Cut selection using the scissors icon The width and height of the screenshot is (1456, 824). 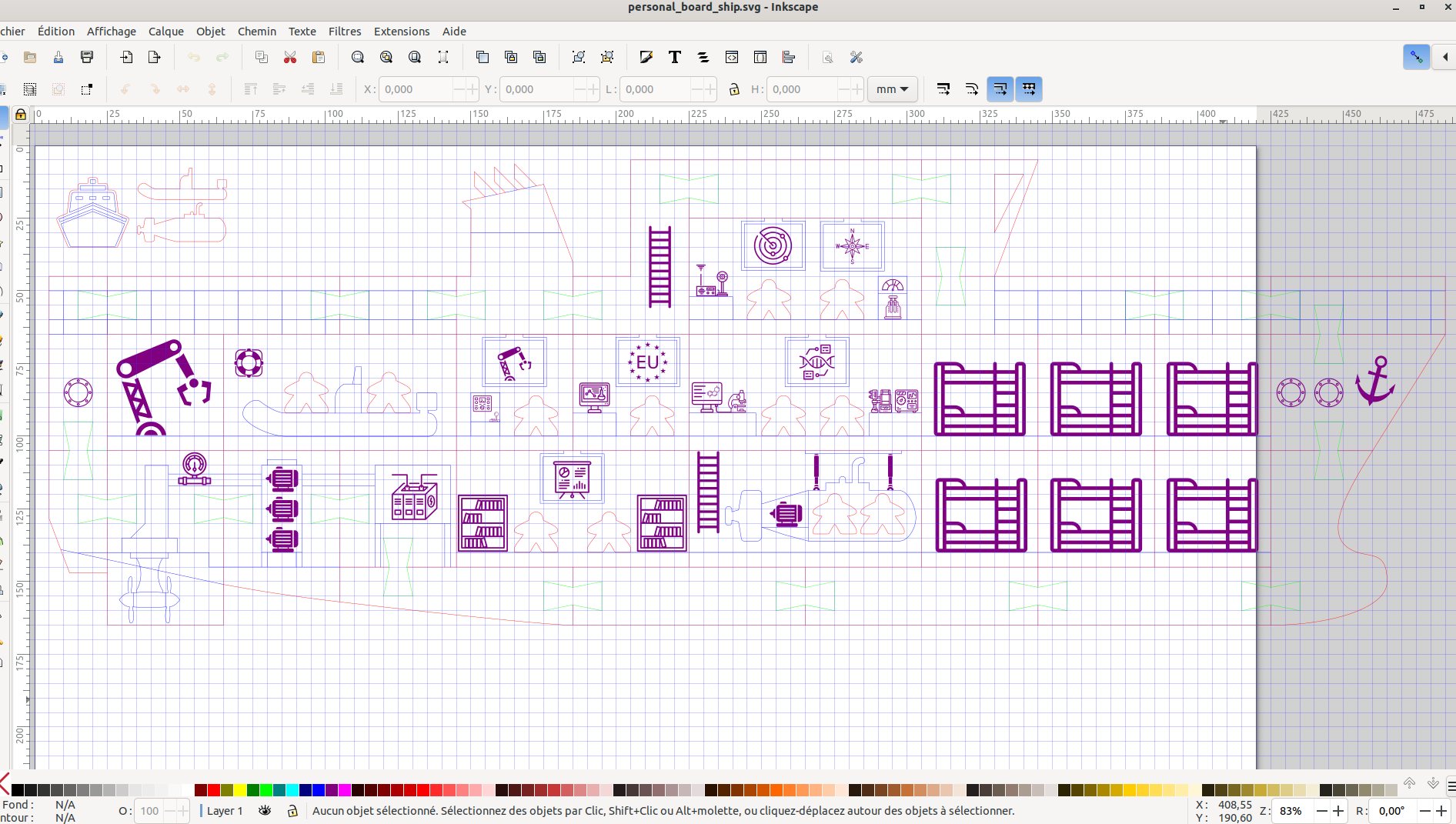290,57
